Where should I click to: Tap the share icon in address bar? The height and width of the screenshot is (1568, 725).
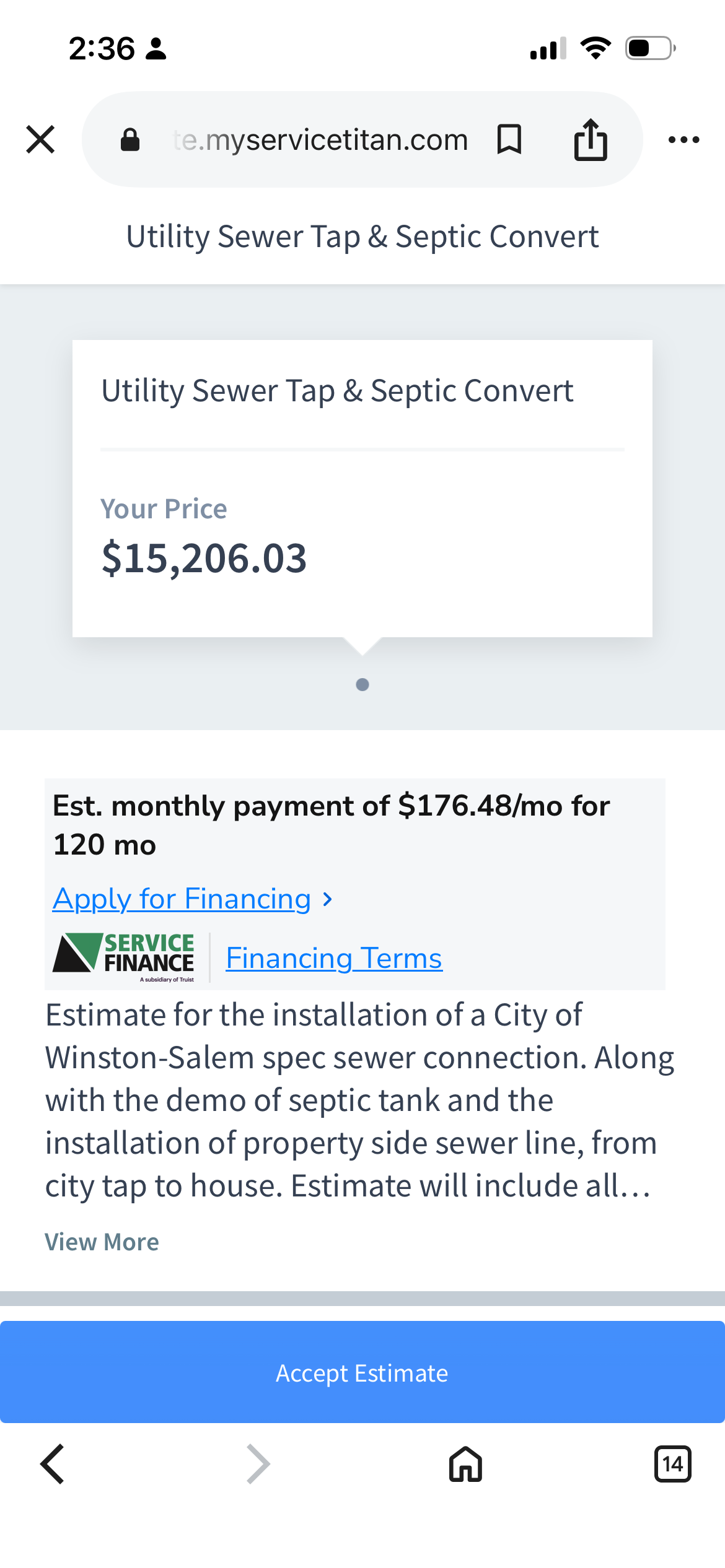point(590,139)
